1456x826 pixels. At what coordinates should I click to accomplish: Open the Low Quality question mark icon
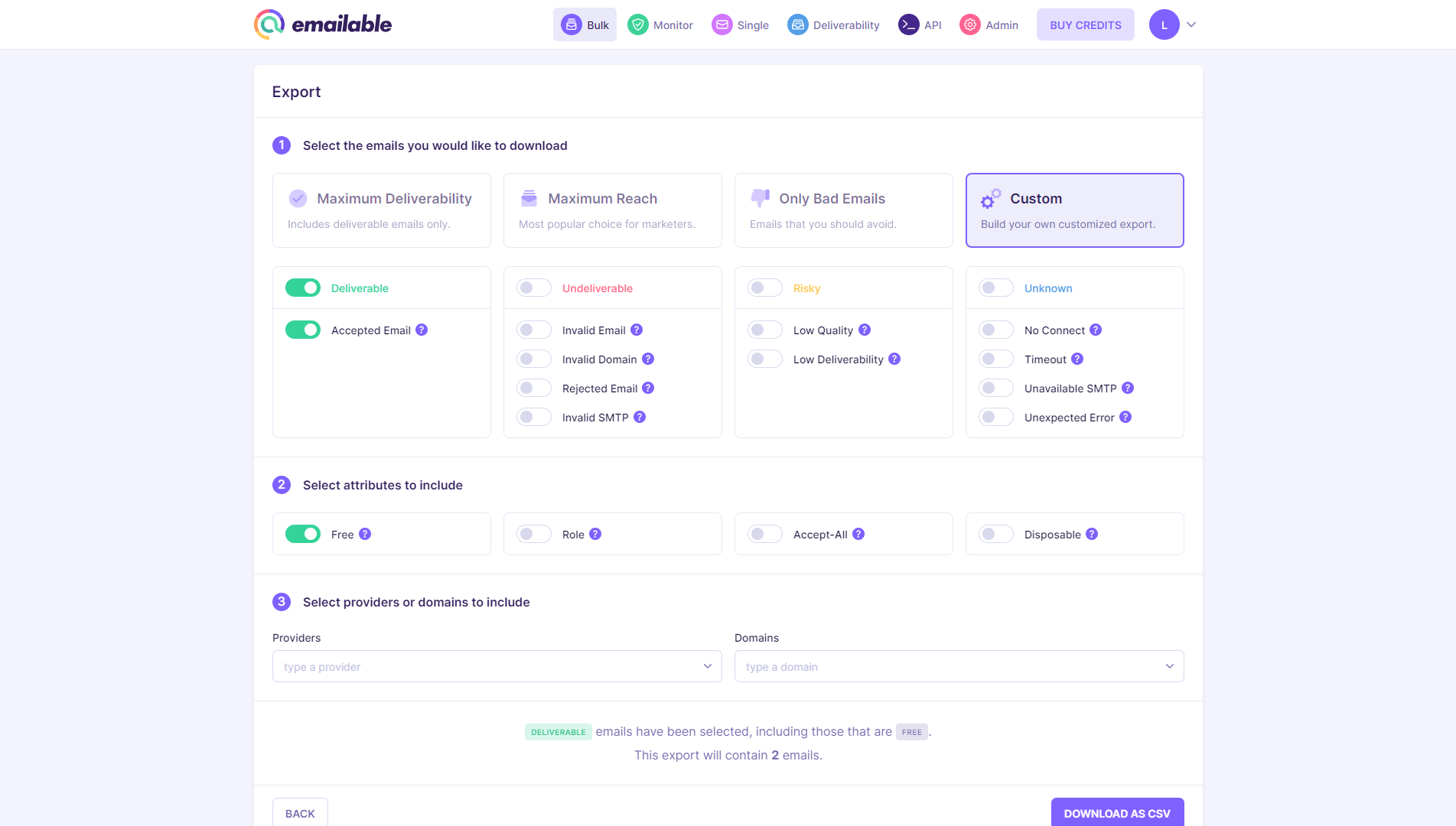865,329
